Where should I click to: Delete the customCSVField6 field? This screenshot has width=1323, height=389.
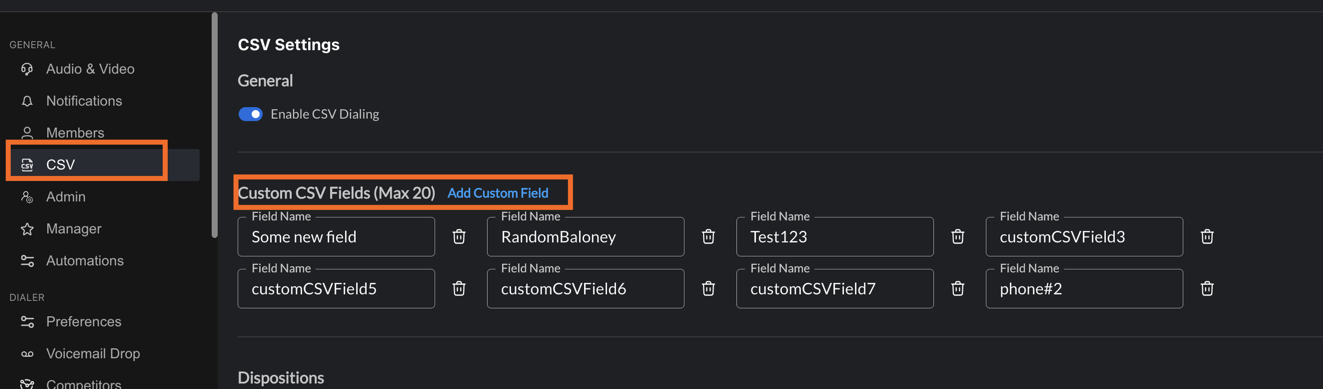pyautogui.click(x=708, y=289)
